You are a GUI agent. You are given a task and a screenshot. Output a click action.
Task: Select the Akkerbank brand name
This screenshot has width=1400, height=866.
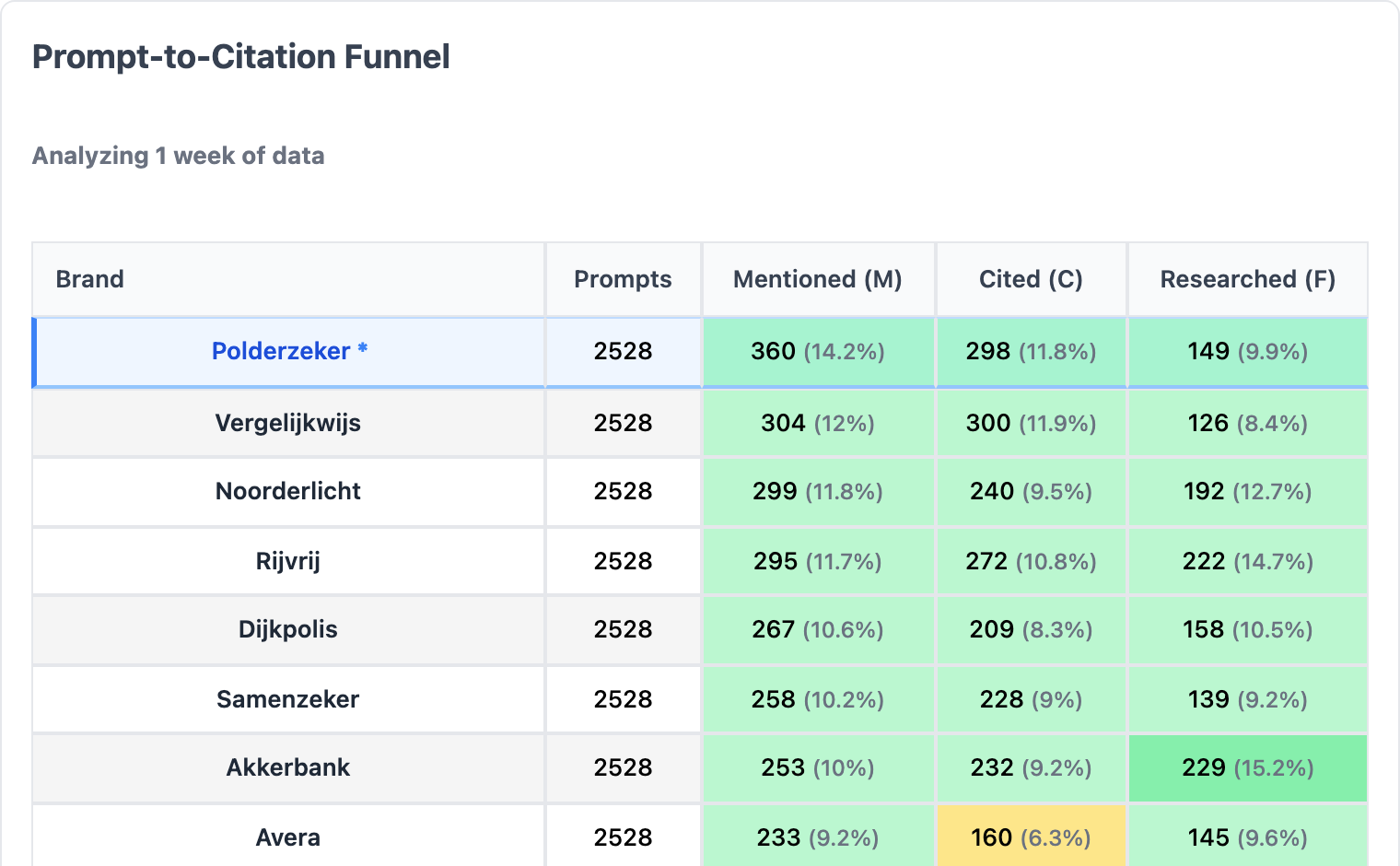pos(288,767)
